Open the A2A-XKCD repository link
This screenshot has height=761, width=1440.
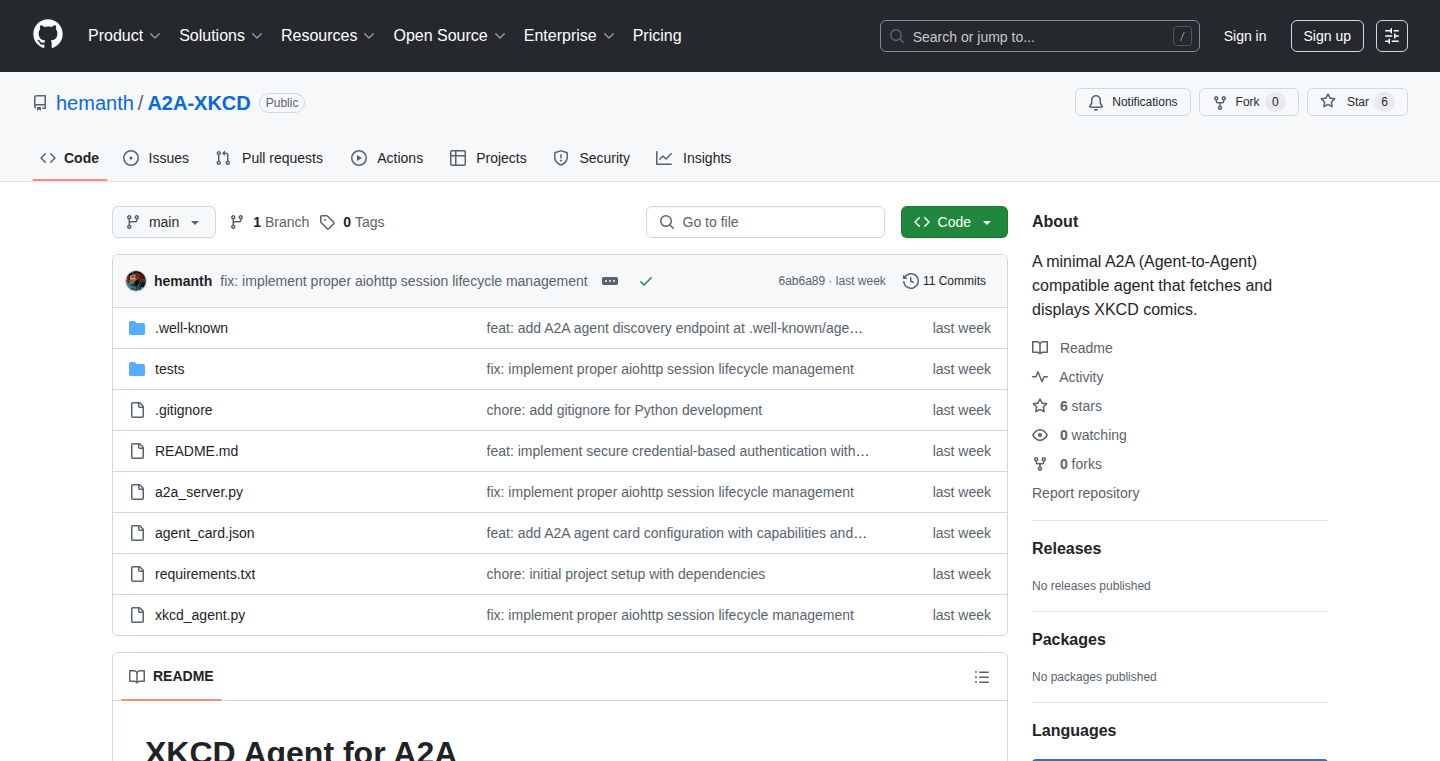199,103
